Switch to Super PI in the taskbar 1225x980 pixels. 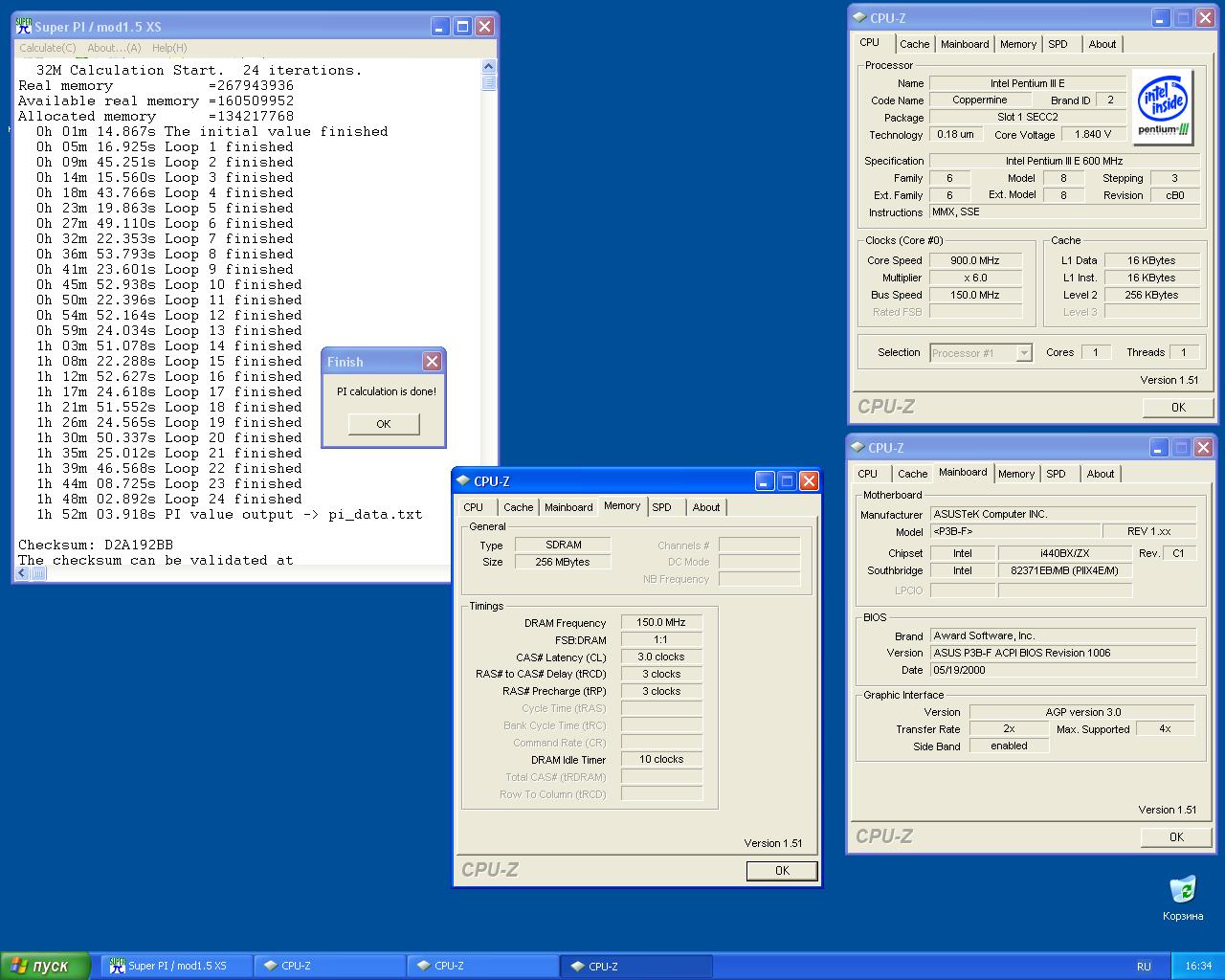[x=177, y=966]
